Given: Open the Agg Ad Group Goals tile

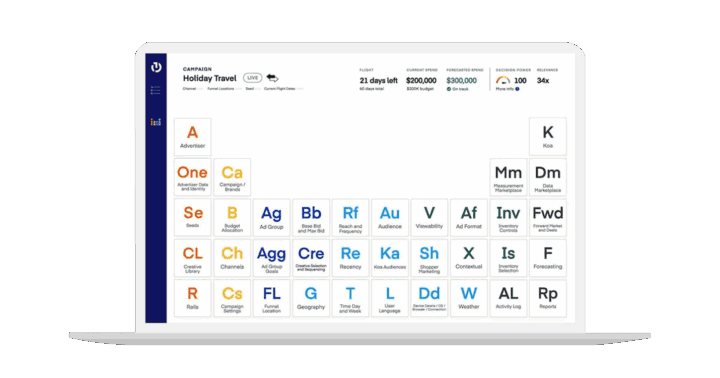Looking at the screenshot, I should coord(271,258).
